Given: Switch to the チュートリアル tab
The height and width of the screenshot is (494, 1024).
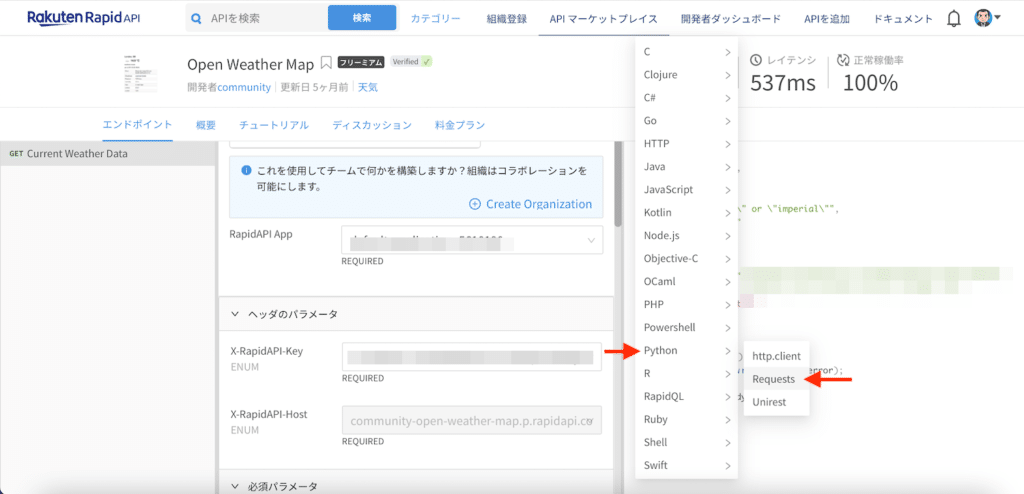Looking at the screenshot, I should [x=273, y=126].
